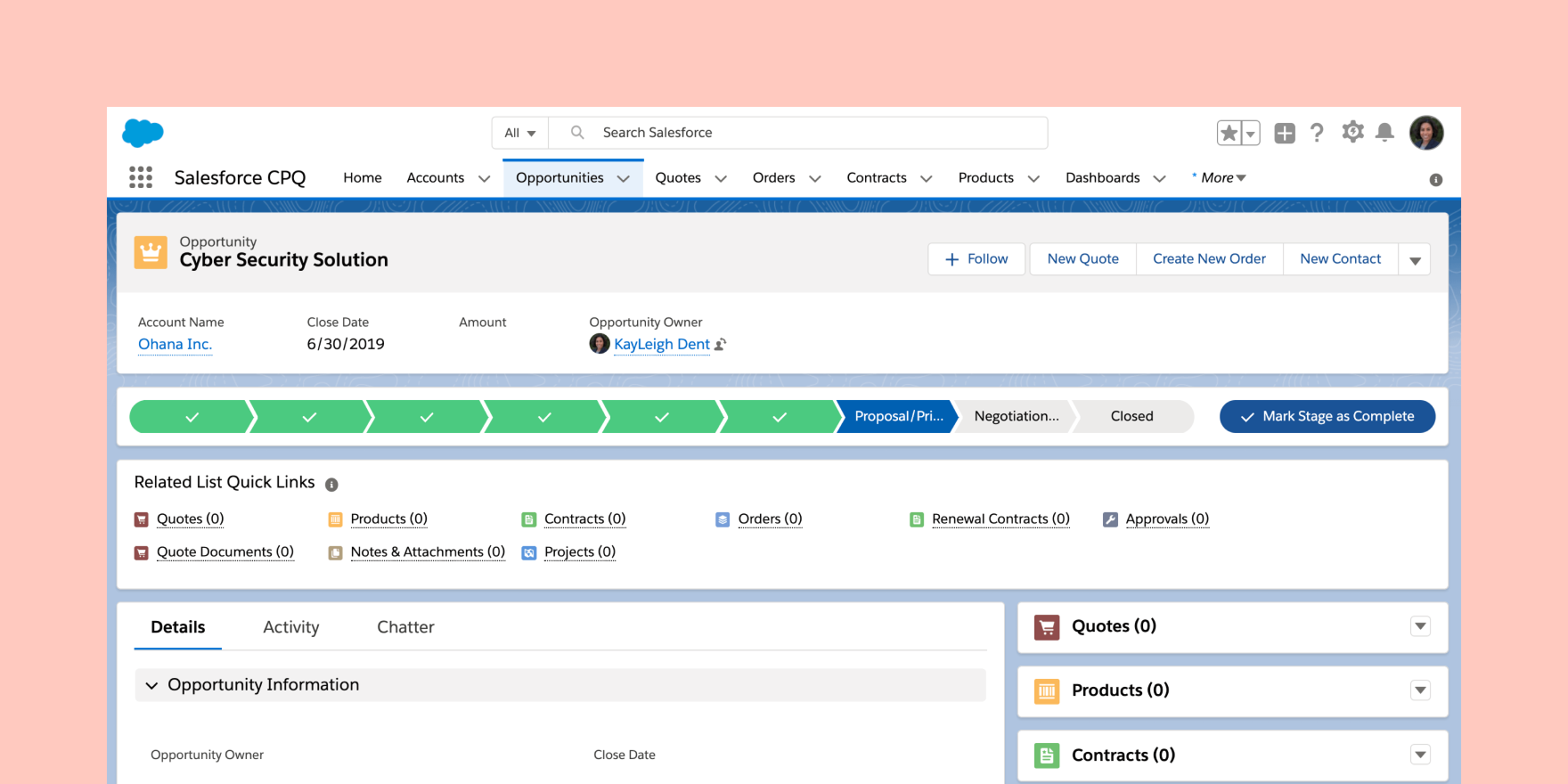Open the Accounts nav item

pyautogui.click(x=436, y=178)
